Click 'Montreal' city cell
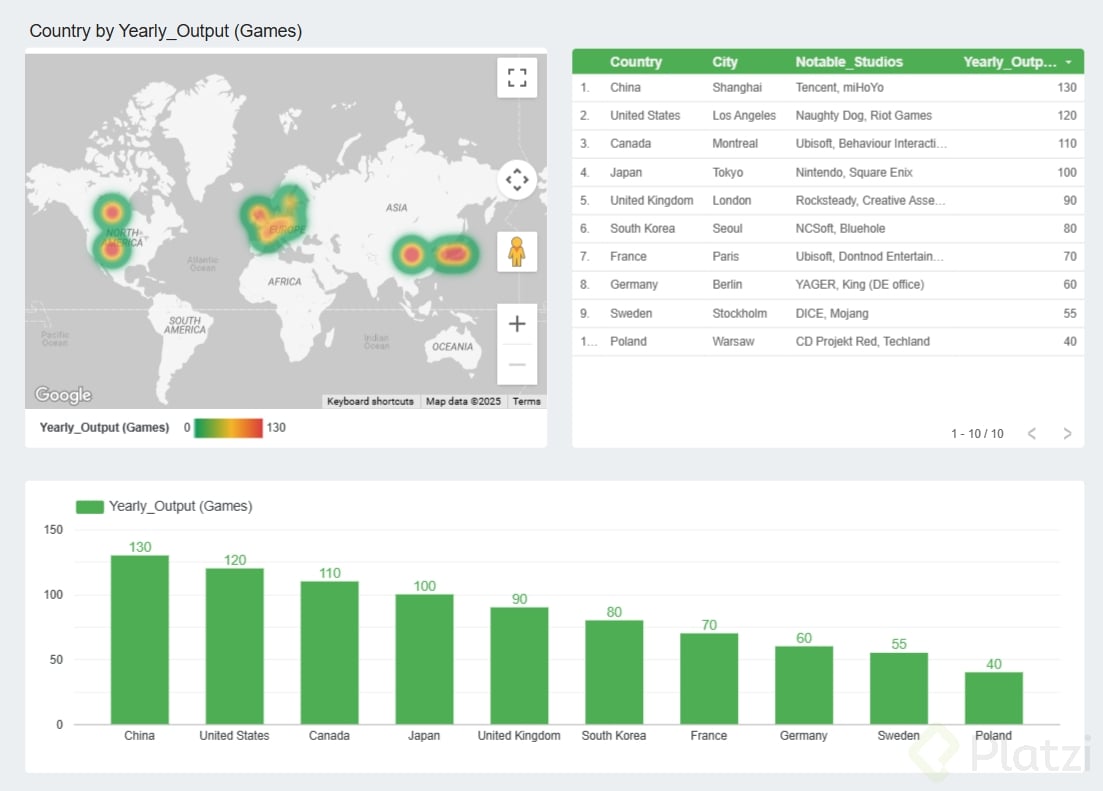This screenshot has width=1103, height=791. tap(735, 144)
